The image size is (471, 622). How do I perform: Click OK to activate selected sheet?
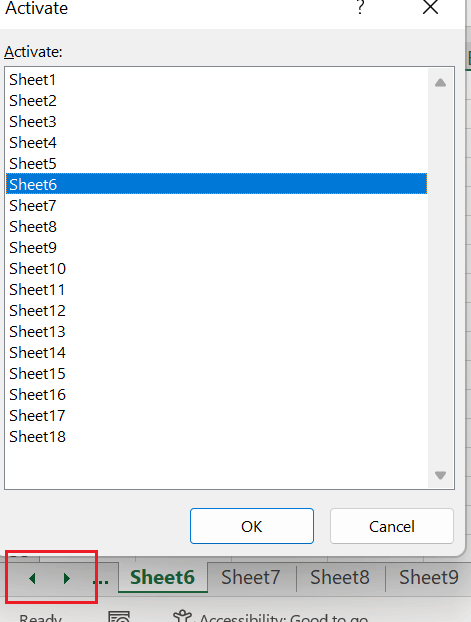pyautogui.click(x=252, y=526)
